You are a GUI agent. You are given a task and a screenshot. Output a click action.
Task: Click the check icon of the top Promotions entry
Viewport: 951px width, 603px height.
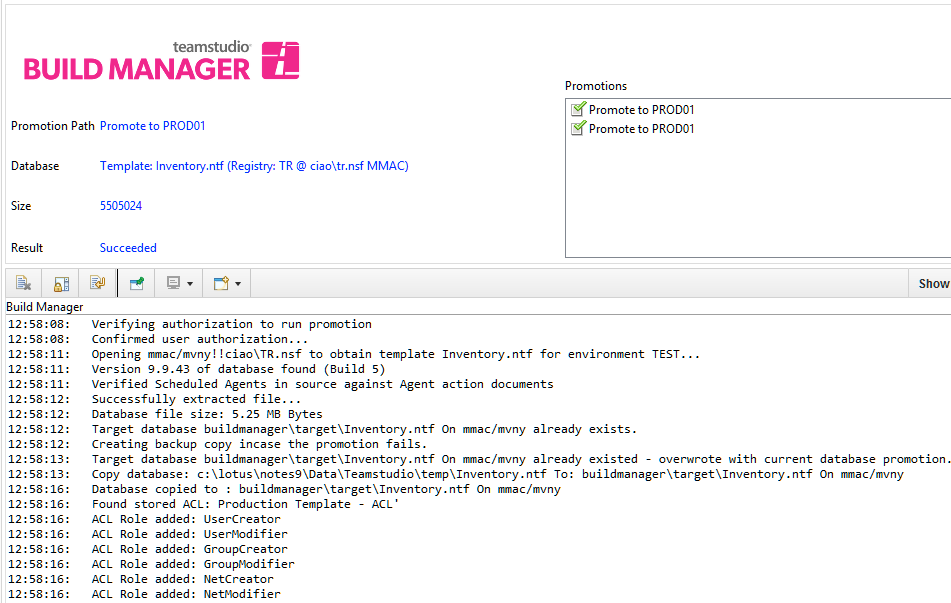pos(579,109)
